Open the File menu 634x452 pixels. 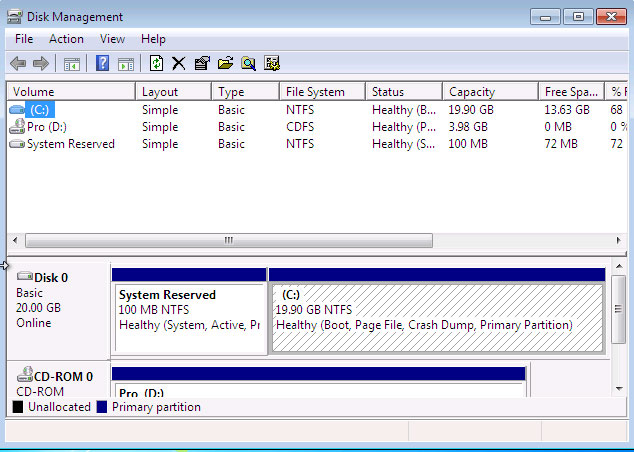pyautogui.click(x=24, y=39)
